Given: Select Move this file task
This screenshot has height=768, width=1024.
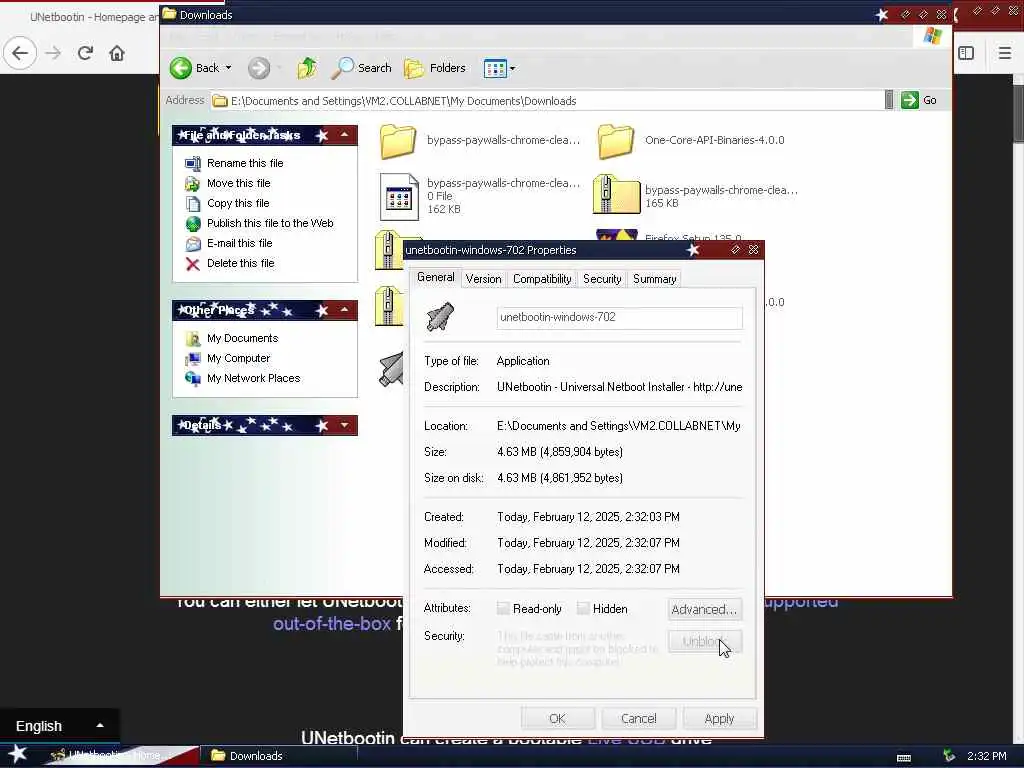Looking at the screenshot, I should pyautogui.click(x=238, y=184).
